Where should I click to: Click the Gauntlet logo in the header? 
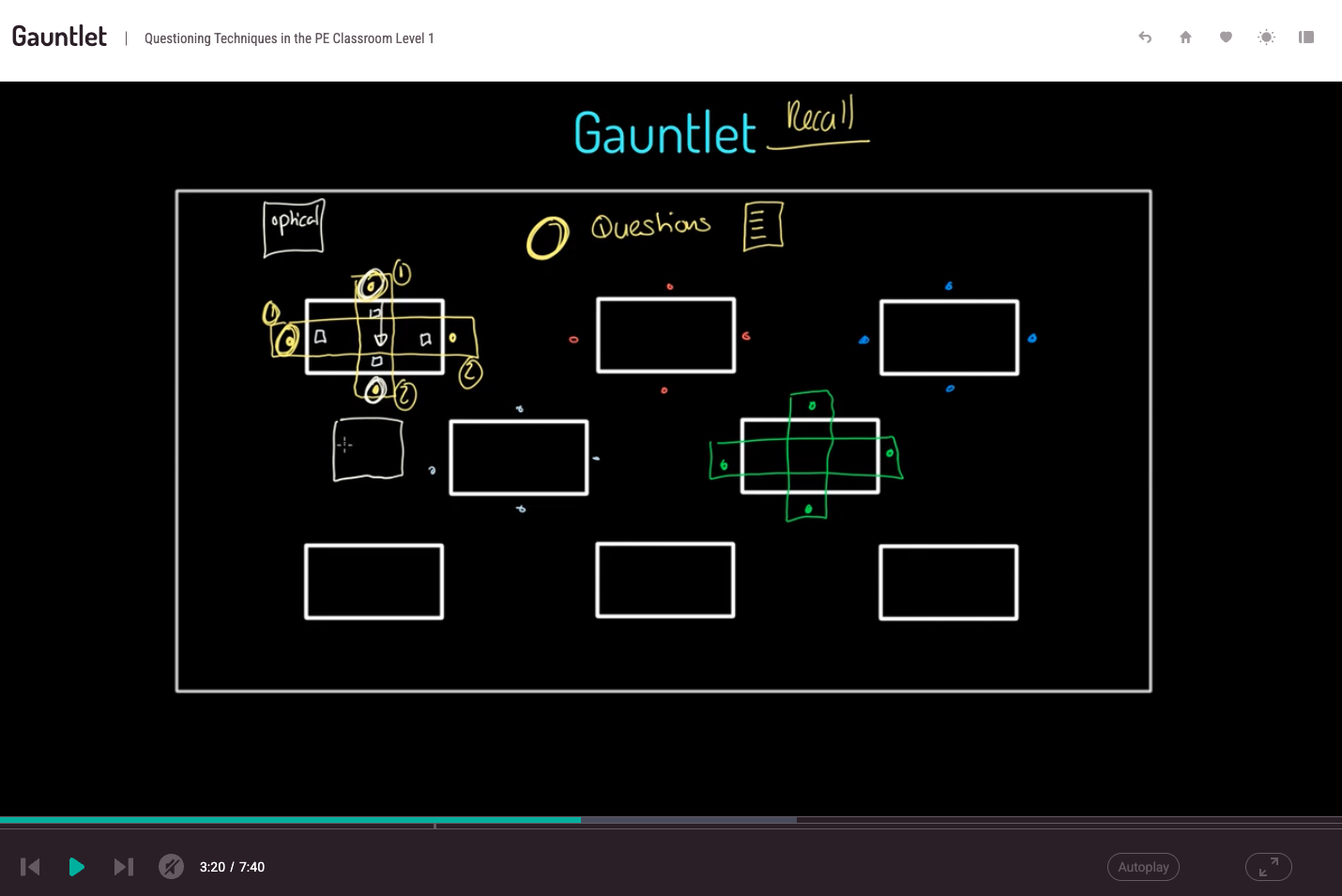click(59, 37)
